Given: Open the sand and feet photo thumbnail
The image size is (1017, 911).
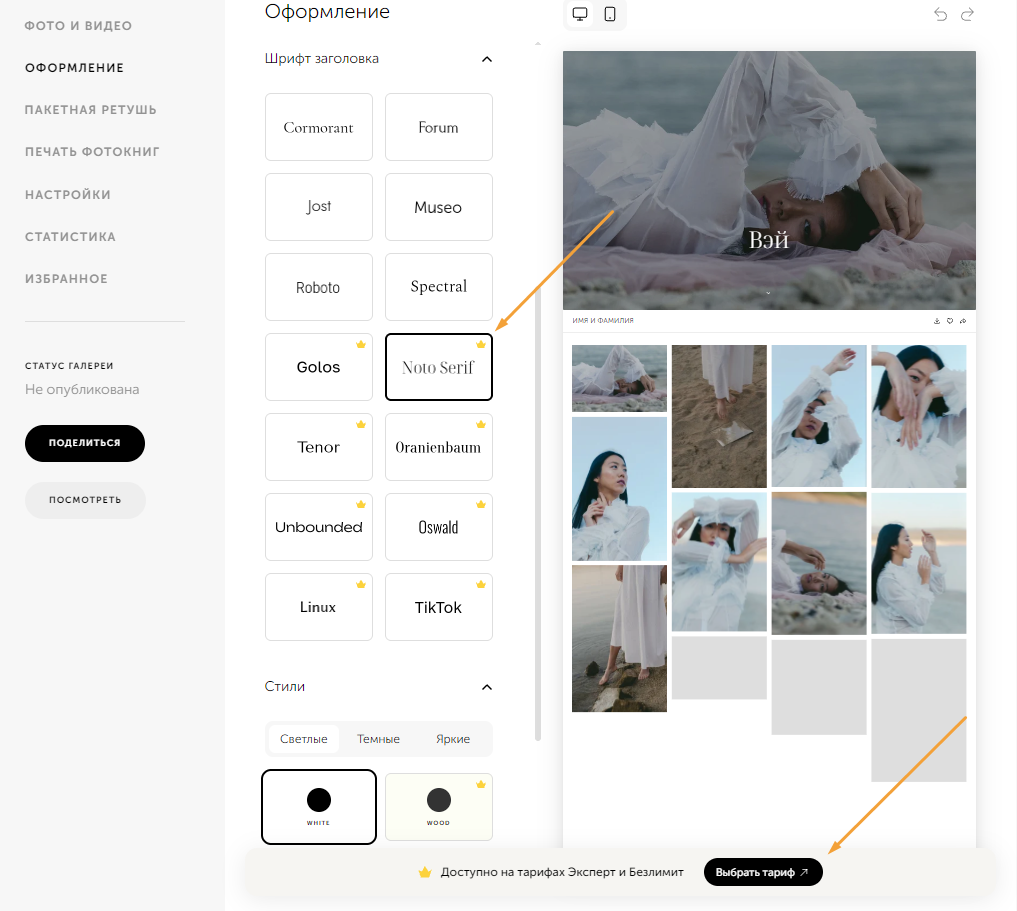Looking at the screenshot, I should pos(719,416).
